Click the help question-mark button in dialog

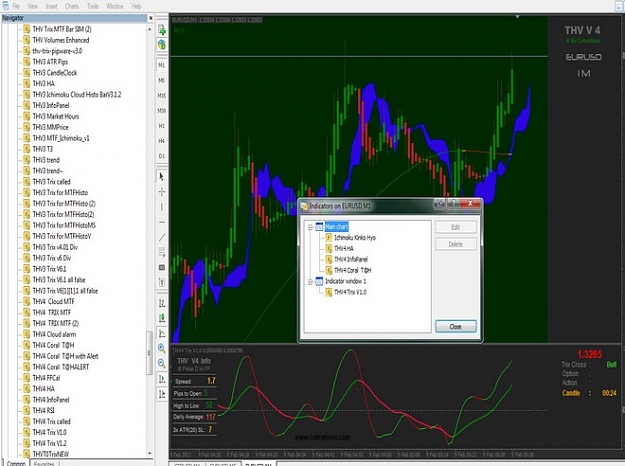pyautogui.click(x=453, y=204)
